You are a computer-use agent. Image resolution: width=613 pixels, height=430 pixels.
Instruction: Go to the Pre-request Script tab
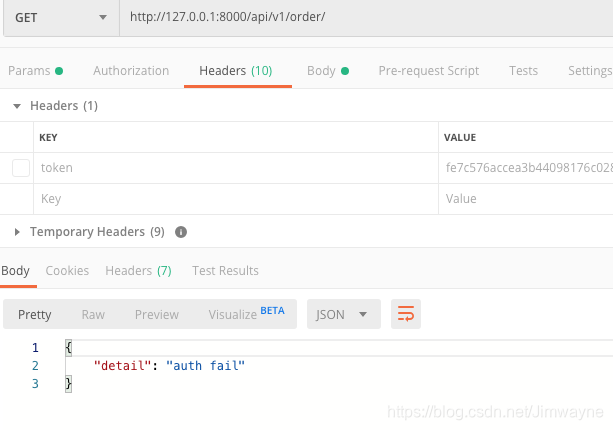coord(428,71)
